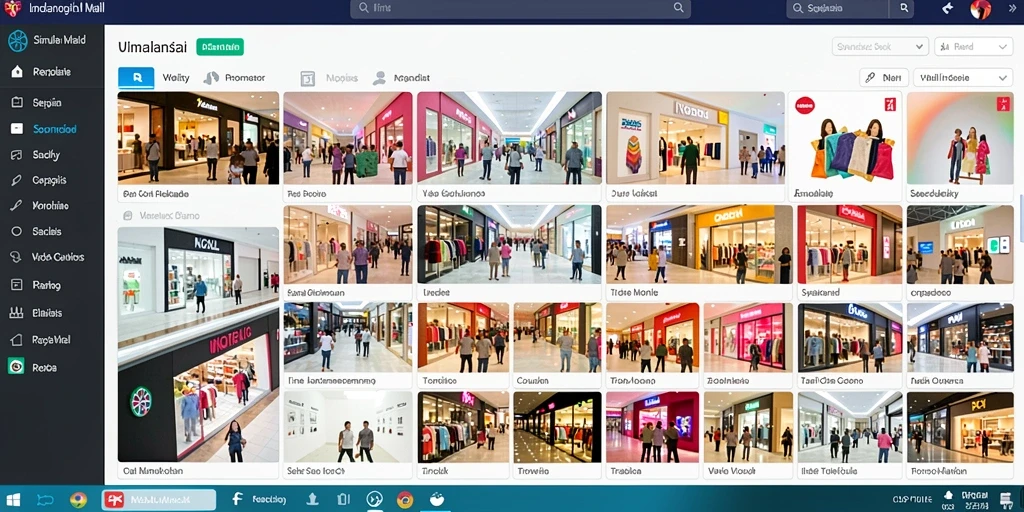The image size is (1024, 512).
Task: Open the Rend dropdown at top right
Action: pos(974,46)
